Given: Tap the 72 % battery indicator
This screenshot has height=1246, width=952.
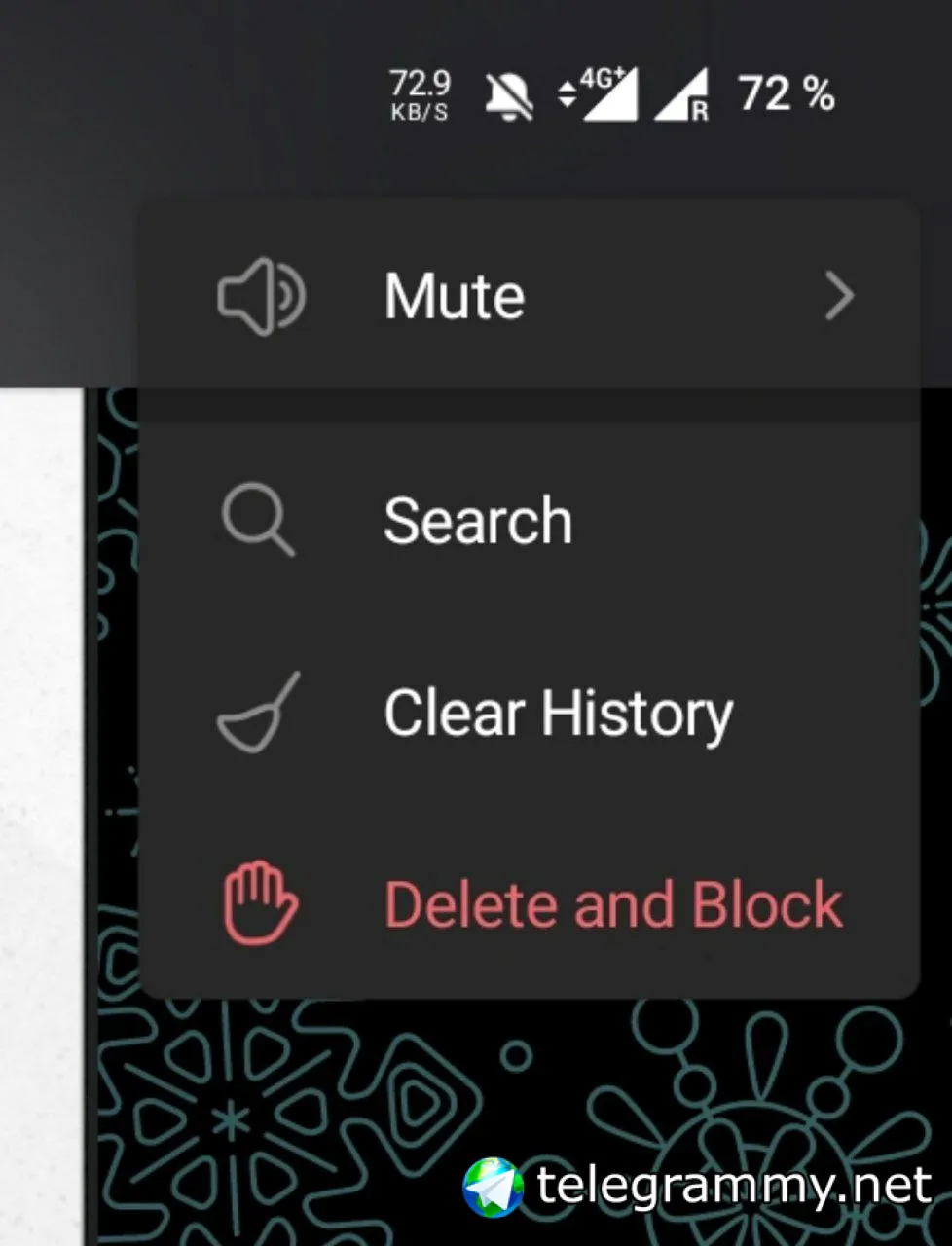Looking at the screenshot, I should [787, 94].
